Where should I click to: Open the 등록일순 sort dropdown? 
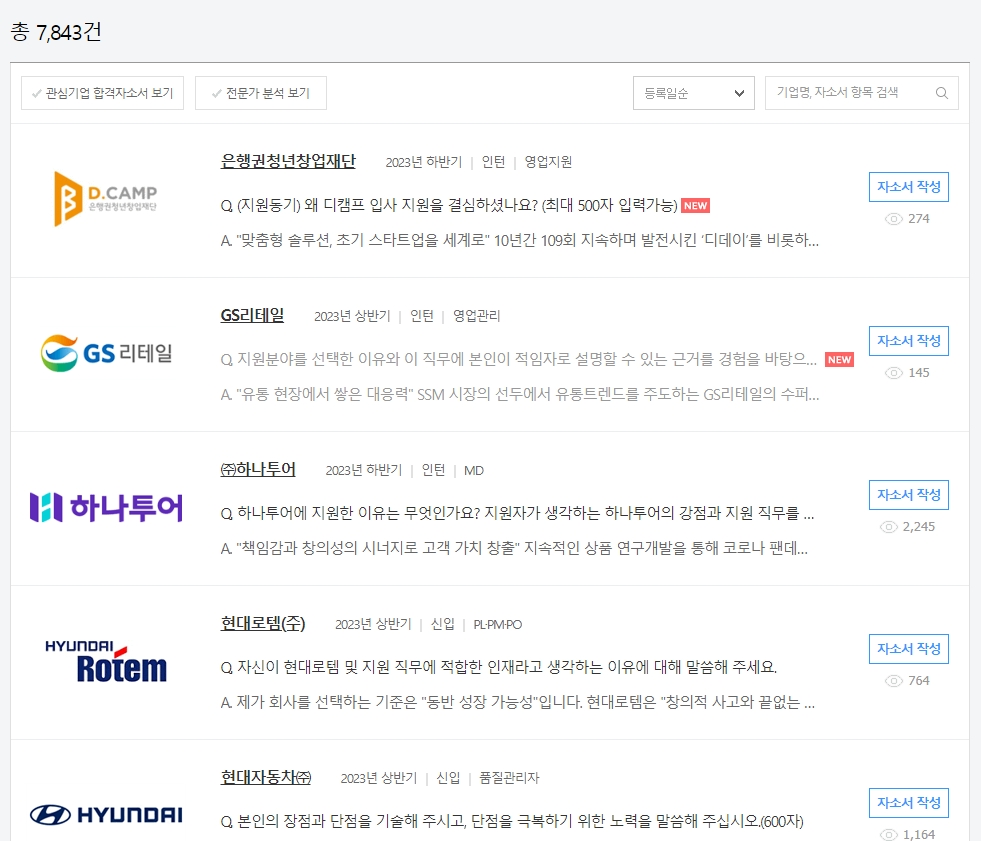pos(694,93)
